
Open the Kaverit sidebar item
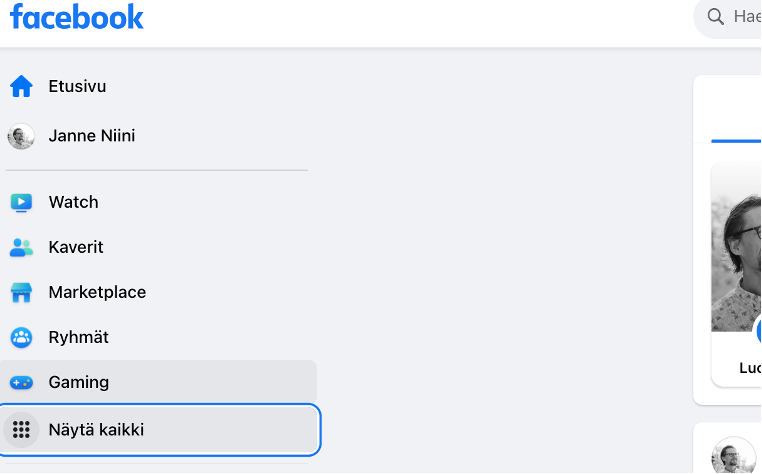click(76, 247)
